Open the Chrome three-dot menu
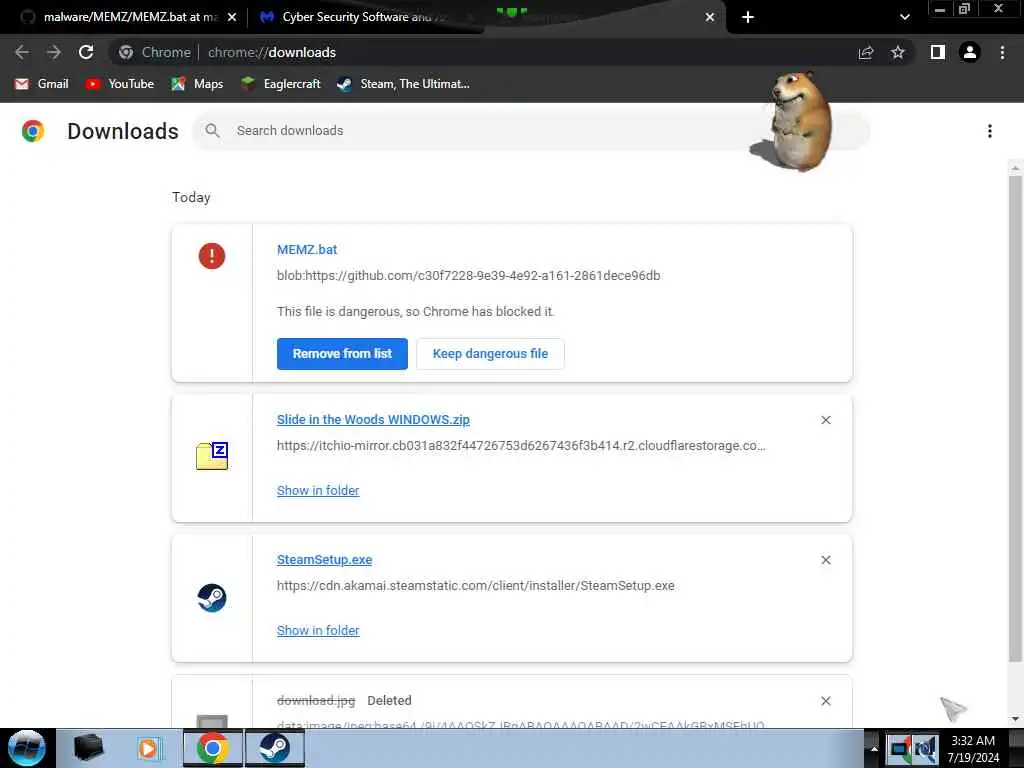Image resolution: width=1024 pixels, height=768 pixels. pyautogui.click(x=1002, y=52)
